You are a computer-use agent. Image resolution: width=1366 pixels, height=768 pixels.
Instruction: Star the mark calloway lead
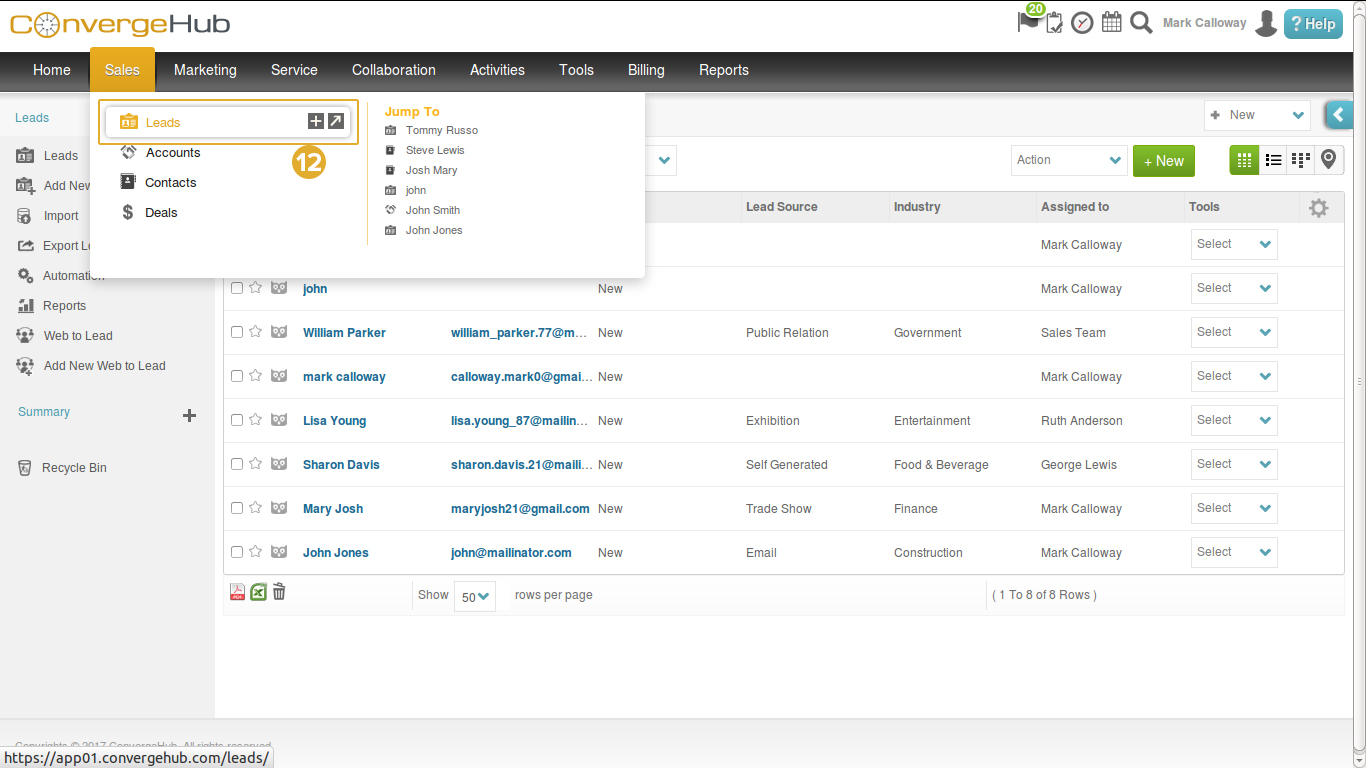pos(255,376)
